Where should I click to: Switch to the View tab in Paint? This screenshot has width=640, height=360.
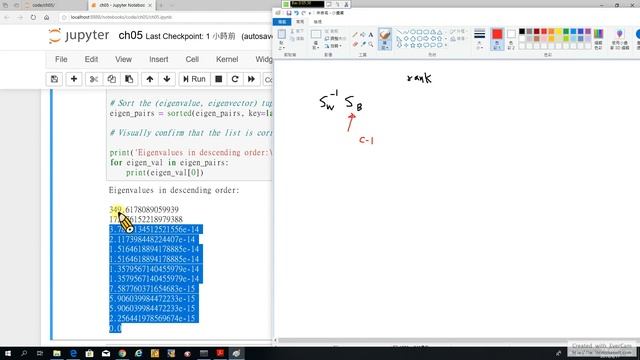tap(318, 22)
